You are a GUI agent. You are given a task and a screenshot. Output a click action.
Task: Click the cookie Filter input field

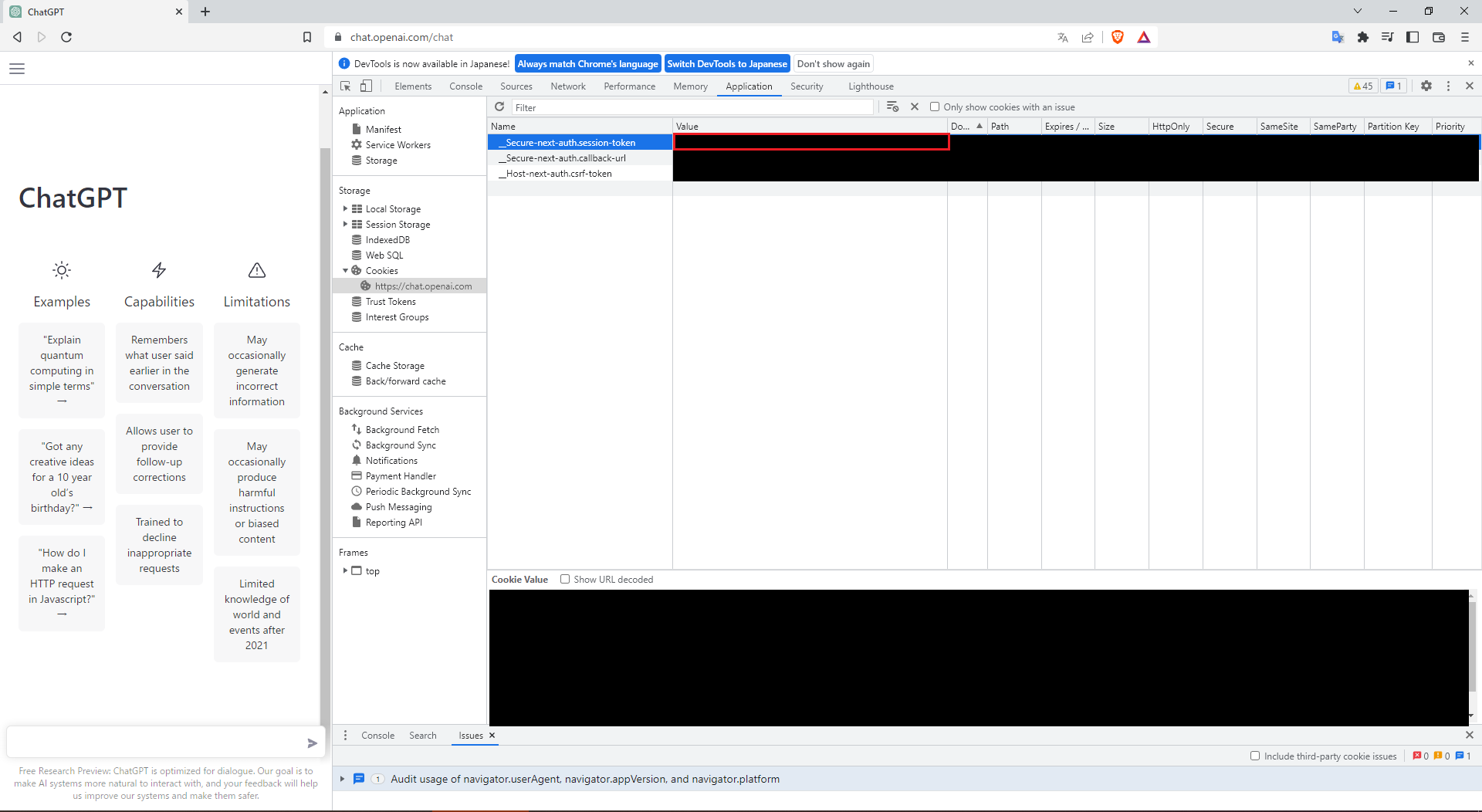point(692,107)
